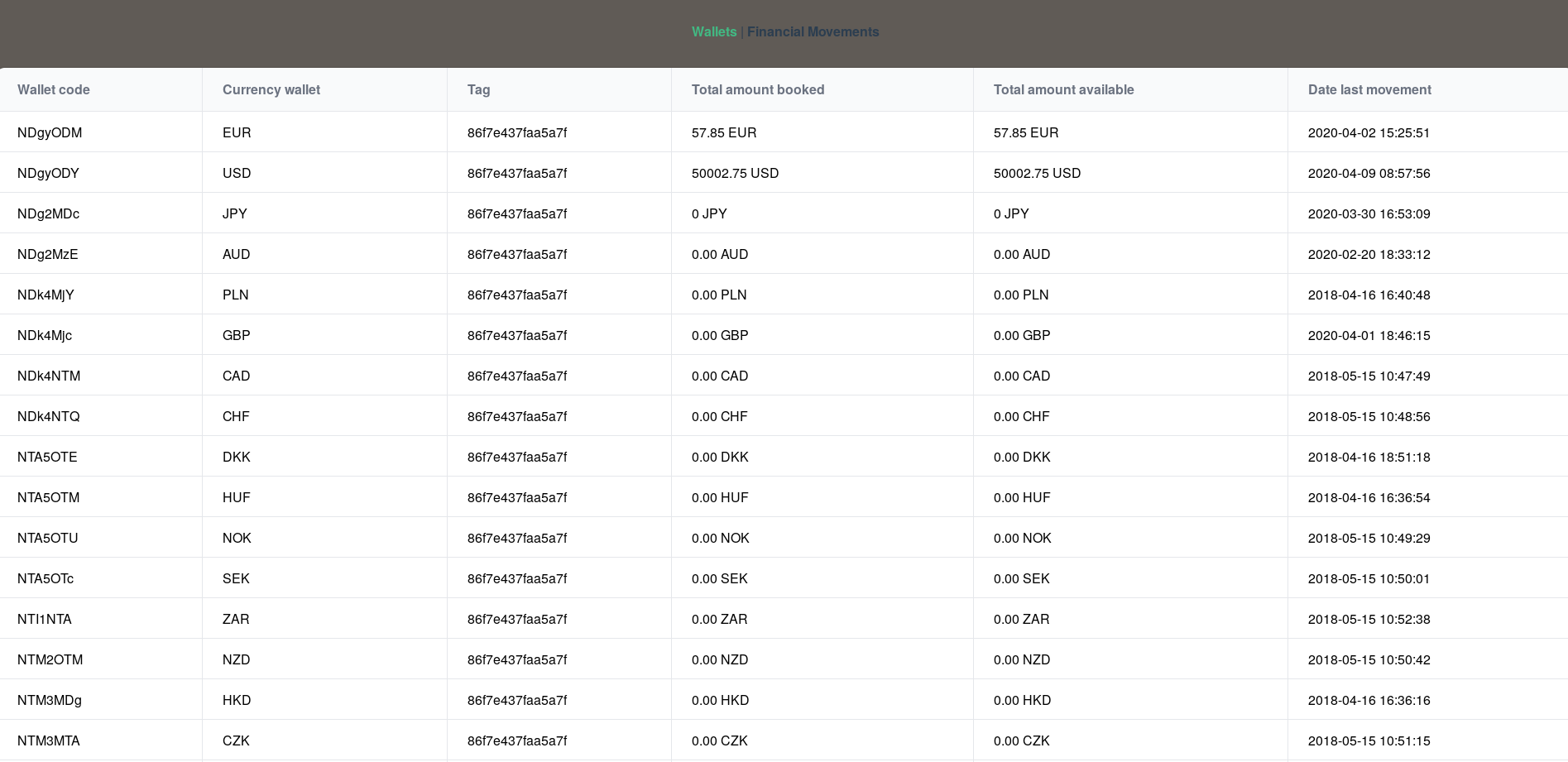
Task: Select wallet code NTM3MDg
Action: tap(50, 700)
